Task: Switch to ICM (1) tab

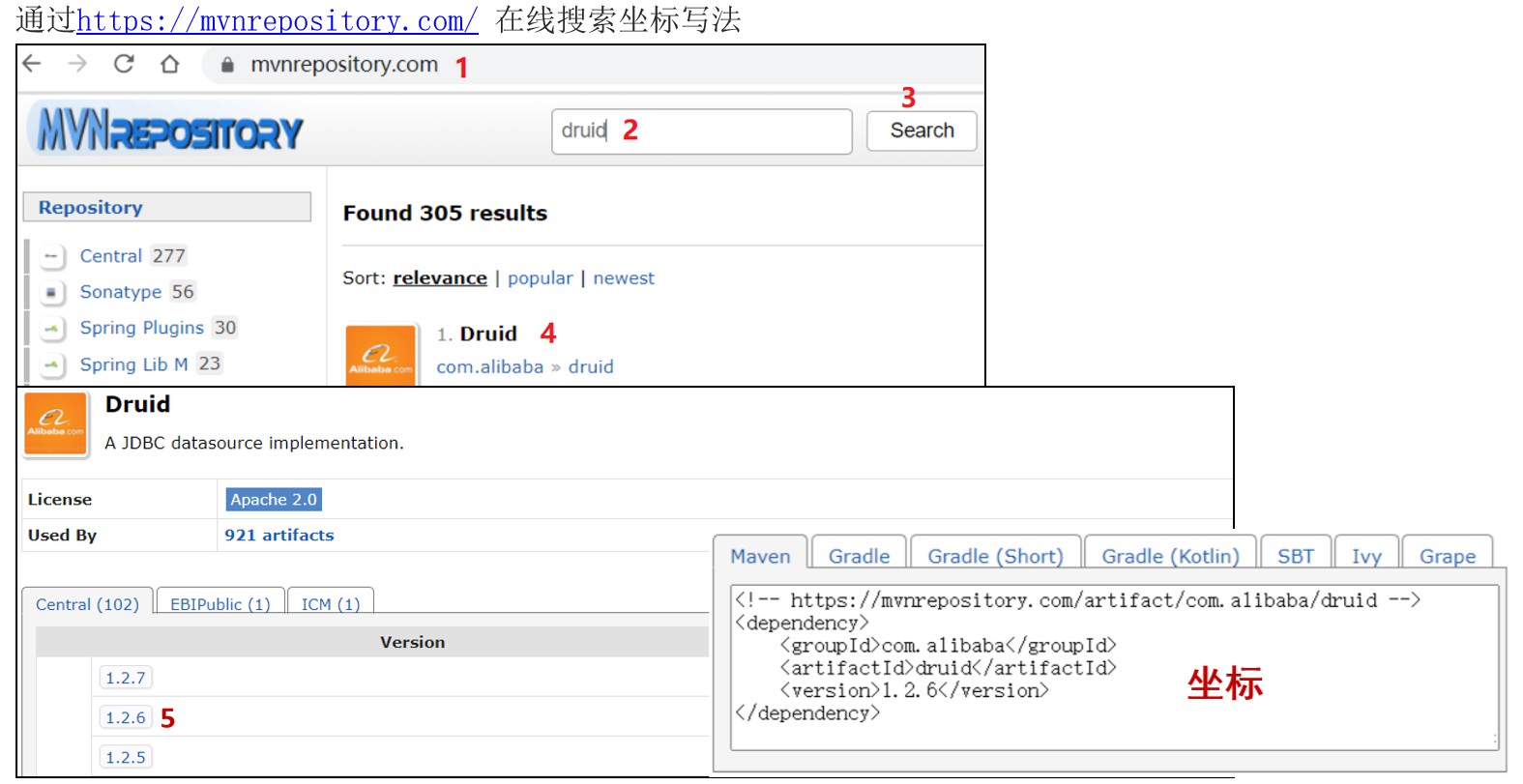Action: point(331,604)
